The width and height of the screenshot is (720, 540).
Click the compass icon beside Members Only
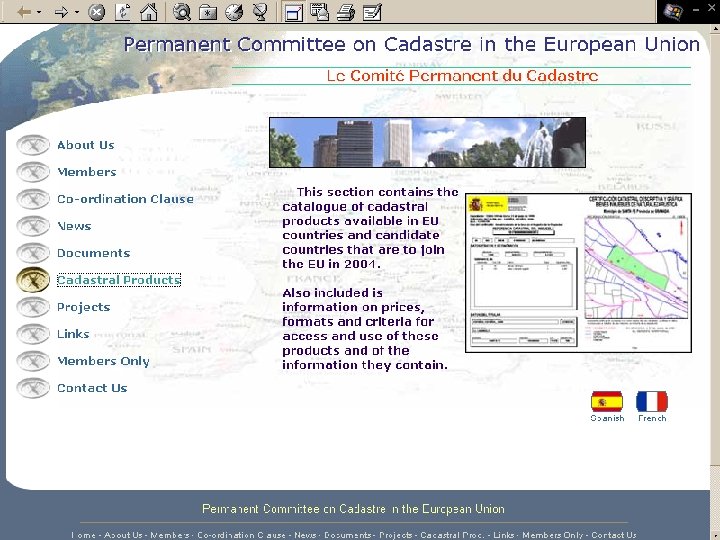33,361
